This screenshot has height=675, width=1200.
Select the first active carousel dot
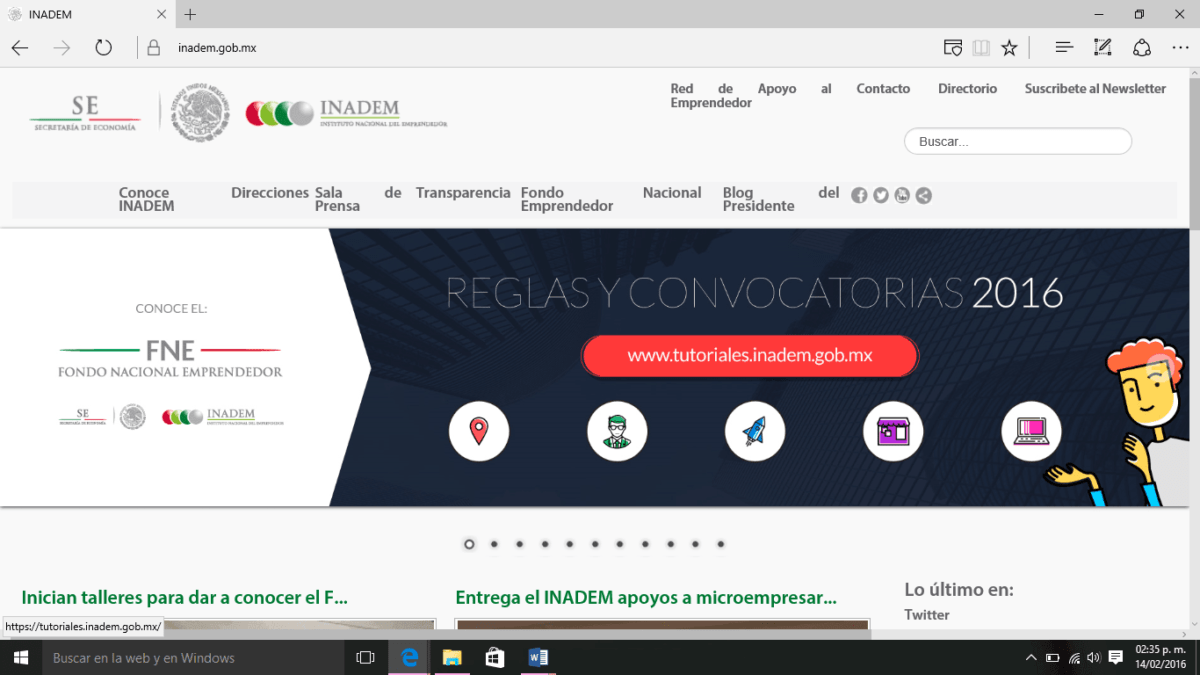tap(469, 544)
